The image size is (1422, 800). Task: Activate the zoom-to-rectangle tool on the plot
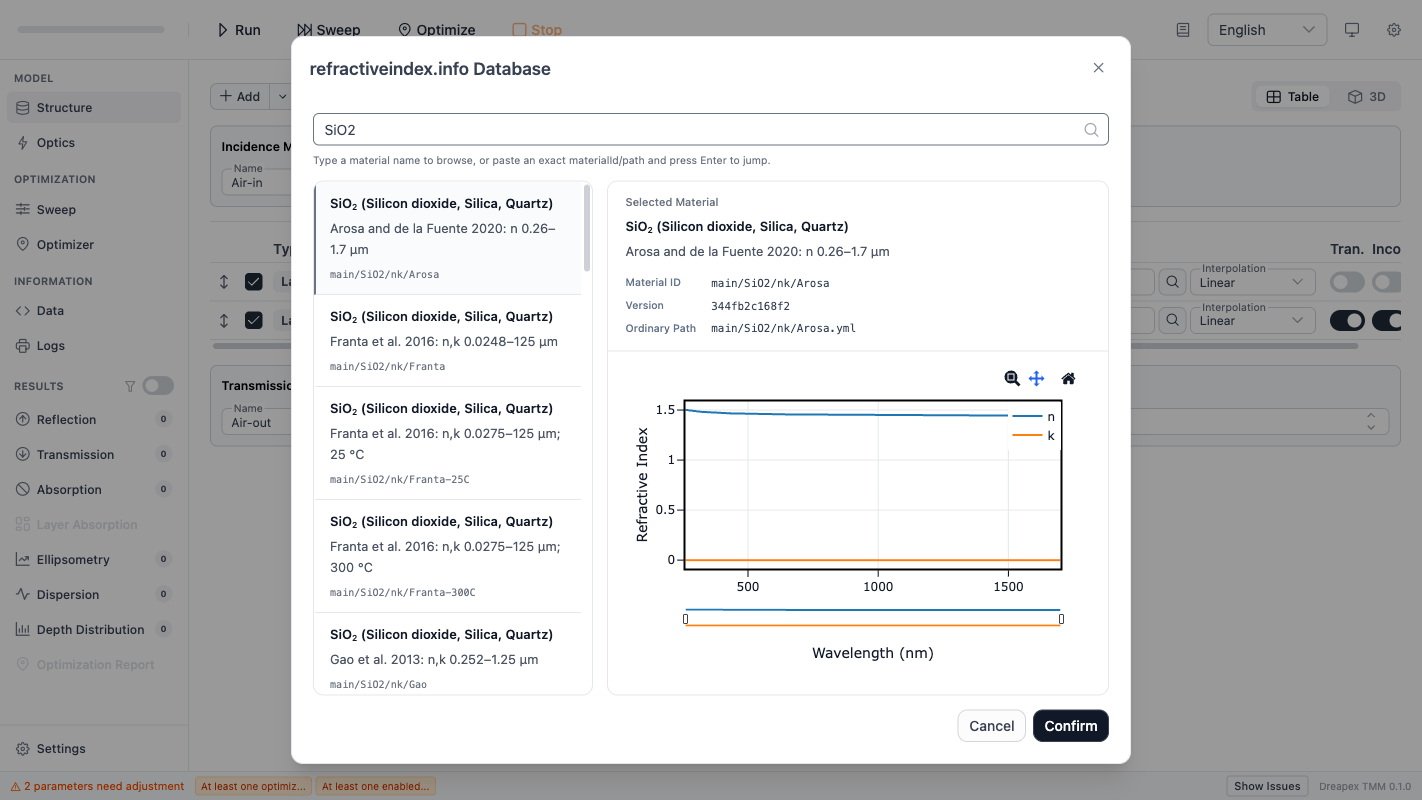tap(1011, 378)
